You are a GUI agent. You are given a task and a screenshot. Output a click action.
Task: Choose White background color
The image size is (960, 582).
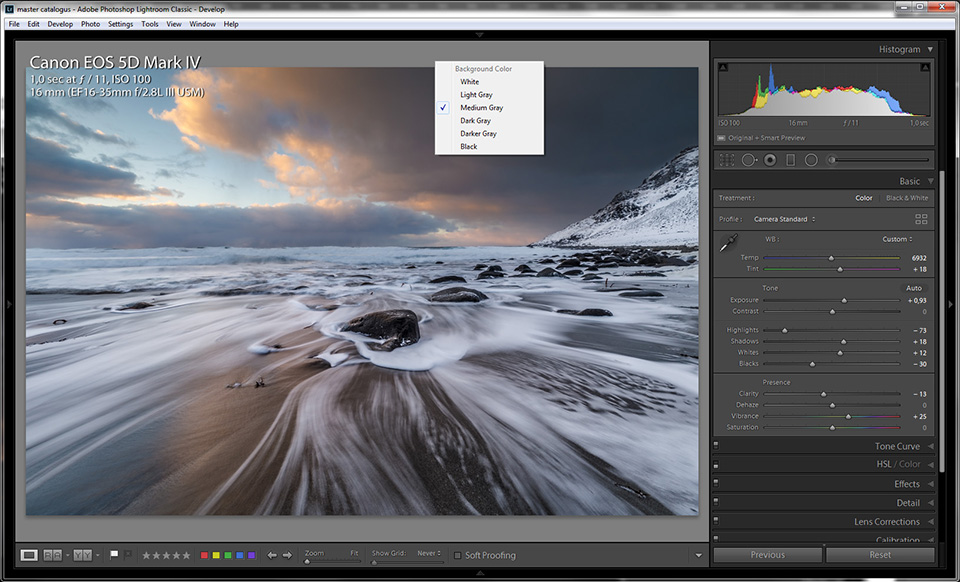point(470,81)
